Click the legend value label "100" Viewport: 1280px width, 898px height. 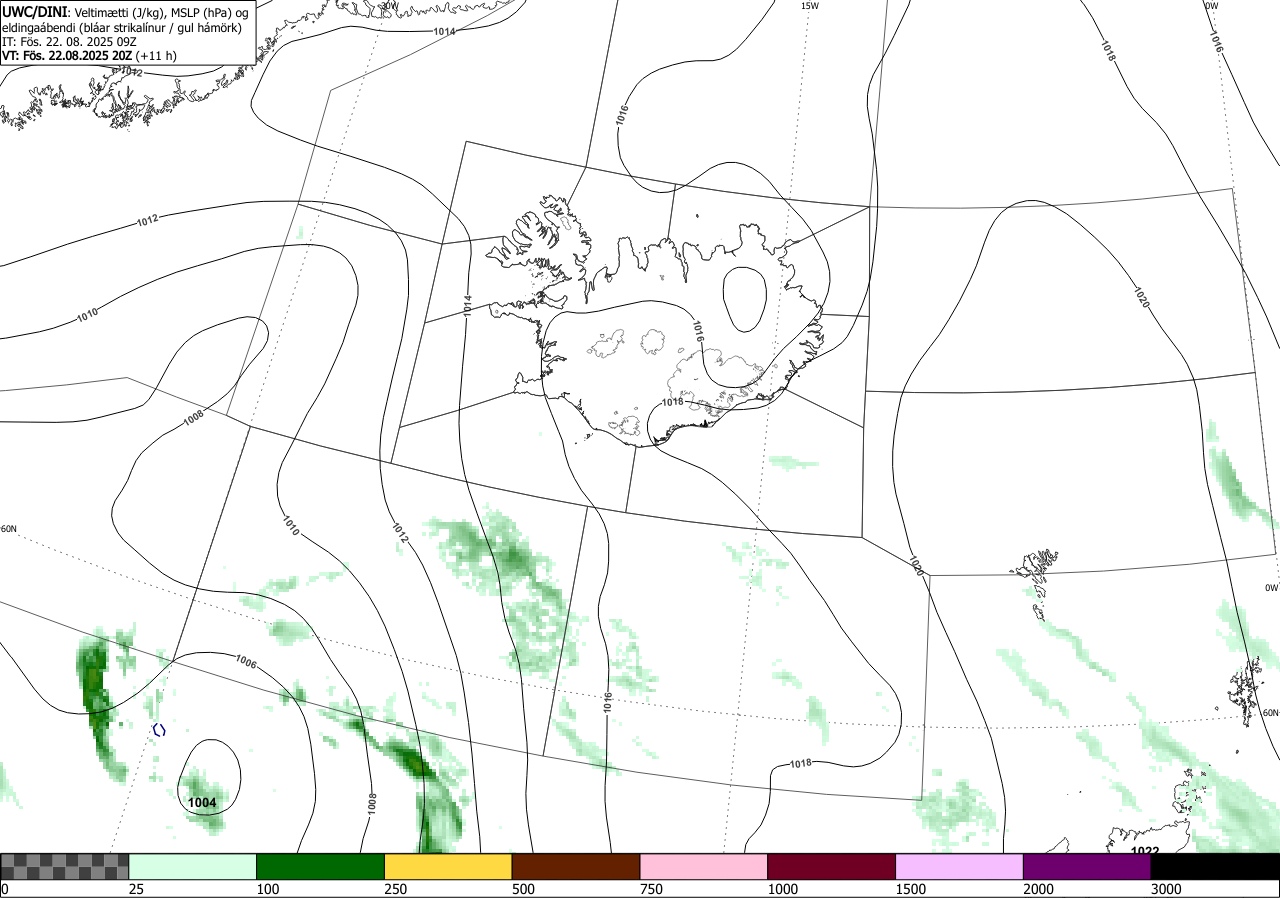coord(268,889)
